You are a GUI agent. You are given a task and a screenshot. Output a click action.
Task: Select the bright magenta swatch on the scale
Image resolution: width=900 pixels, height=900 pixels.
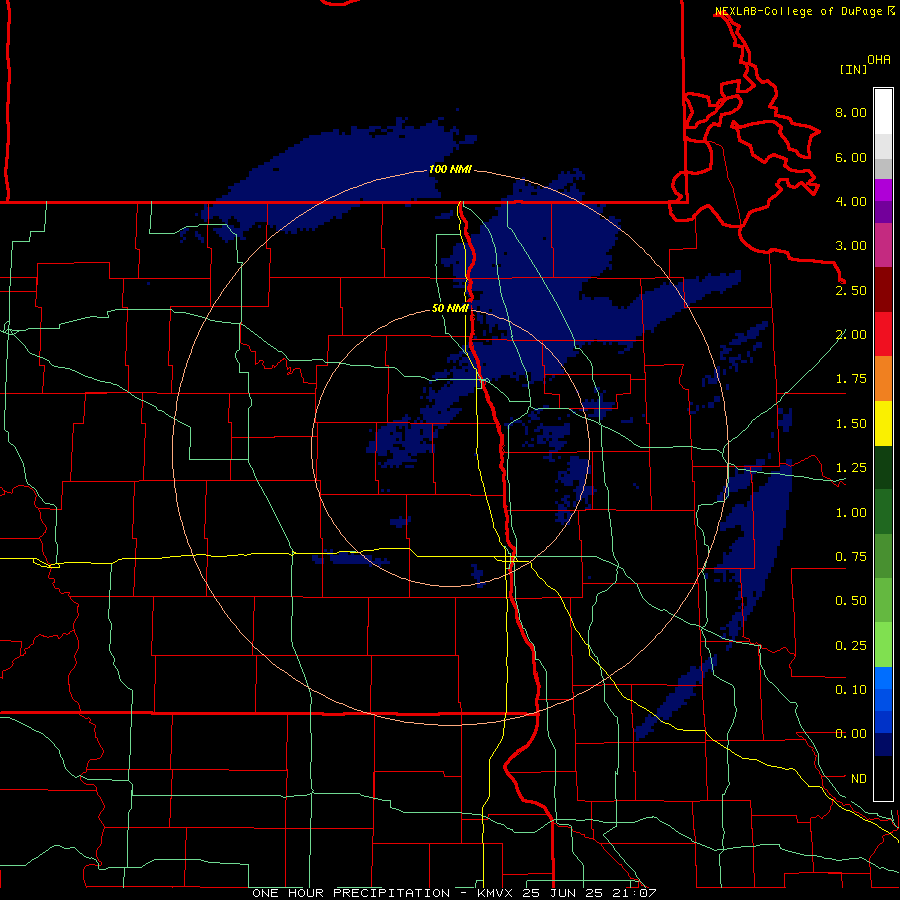883,190
